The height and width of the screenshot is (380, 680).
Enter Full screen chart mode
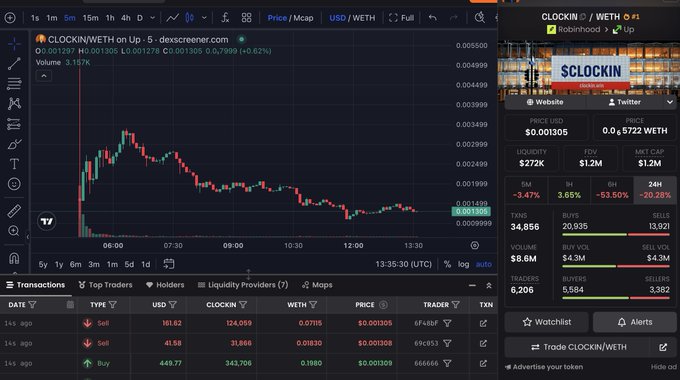point(402,18)
